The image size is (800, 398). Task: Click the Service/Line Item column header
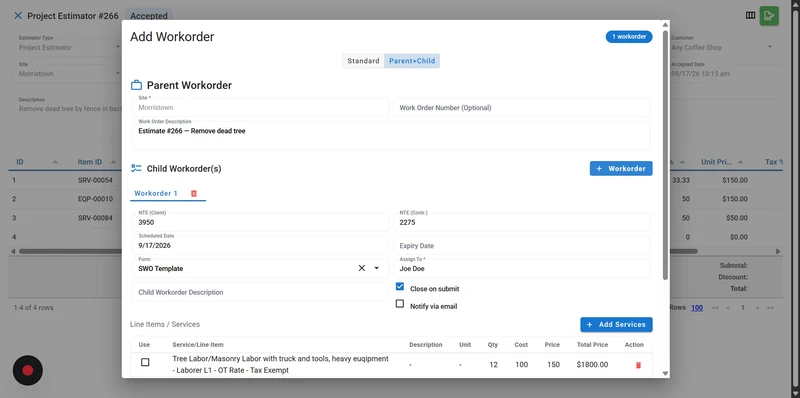197,345
